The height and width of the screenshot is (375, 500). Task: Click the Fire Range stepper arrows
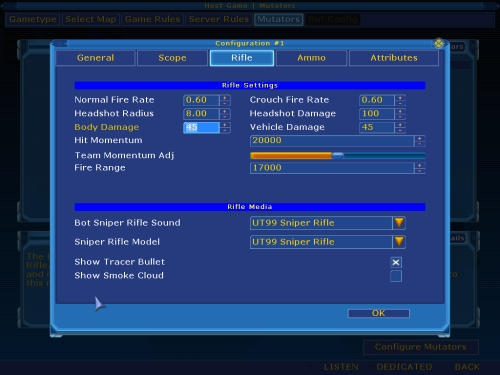pos(420,168)
